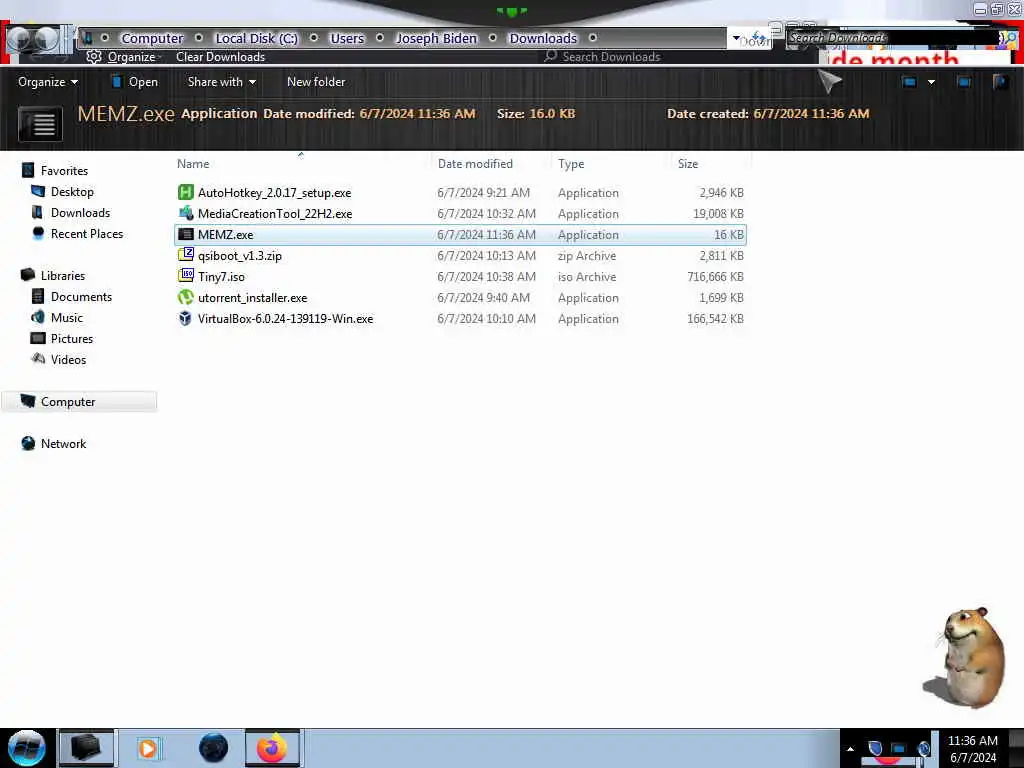Click the Recent Places icon
1024x768 pixels.
click(38, 233)
